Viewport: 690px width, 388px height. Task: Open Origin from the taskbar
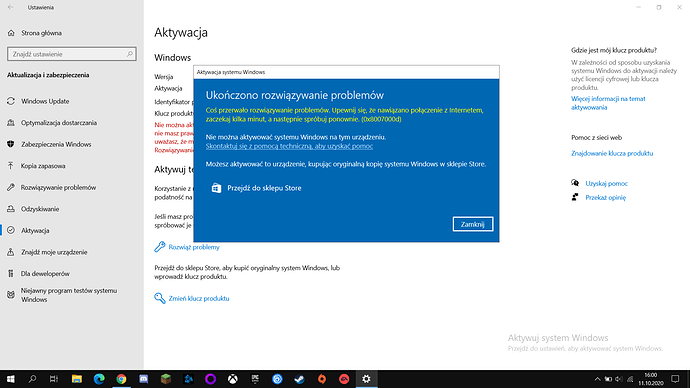(322, 379)
